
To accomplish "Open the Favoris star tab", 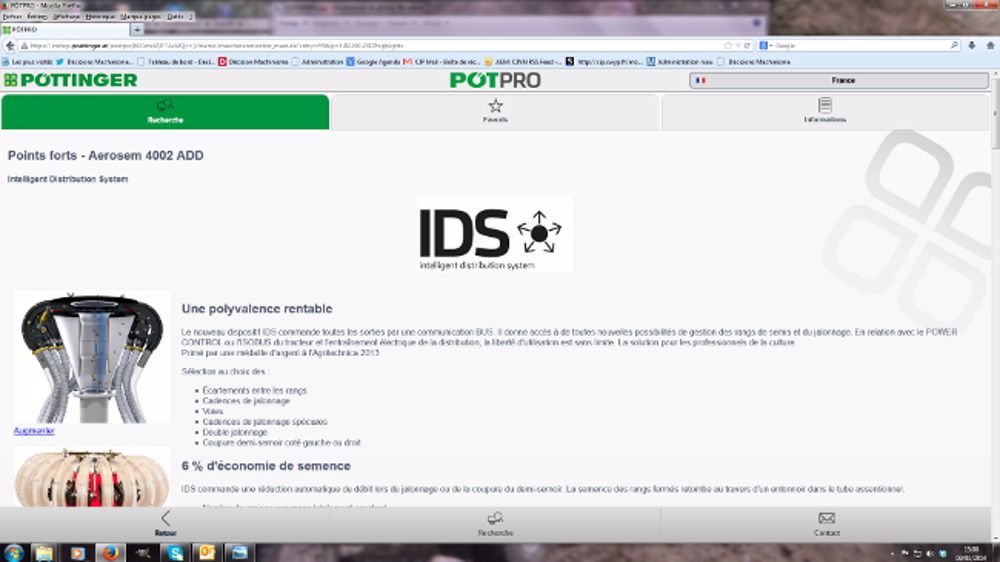I will pos(495,112).
